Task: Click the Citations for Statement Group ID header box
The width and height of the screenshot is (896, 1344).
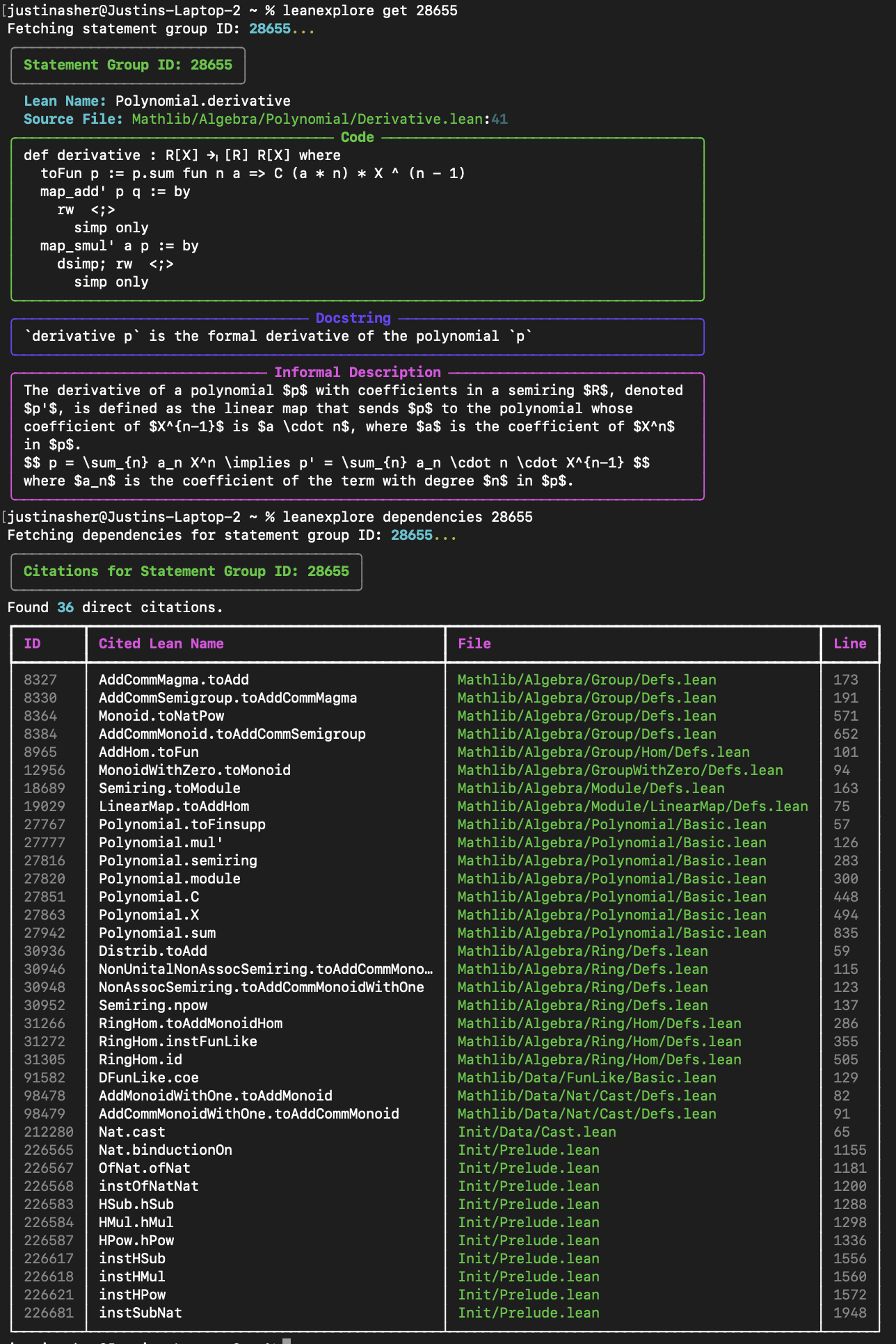Action: point(186,572)
